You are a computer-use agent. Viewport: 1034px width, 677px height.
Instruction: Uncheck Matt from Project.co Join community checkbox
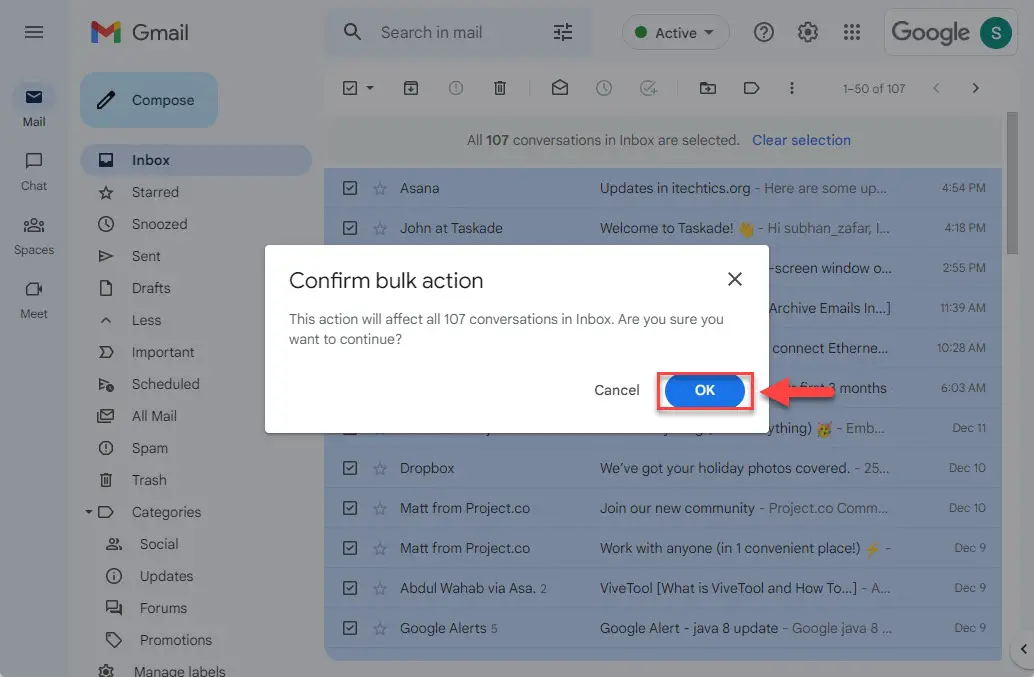pyautogui.click(x=350, y=508)
